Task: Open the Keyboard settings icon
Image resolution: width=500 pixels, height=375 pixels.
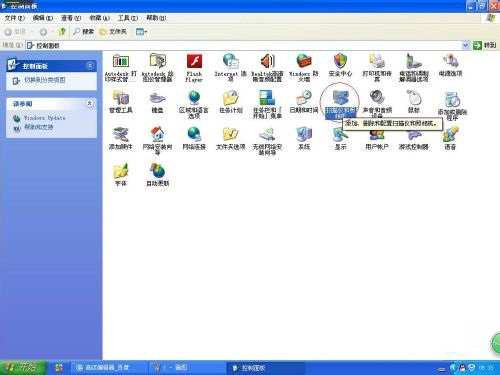Action: coord(157,98)
